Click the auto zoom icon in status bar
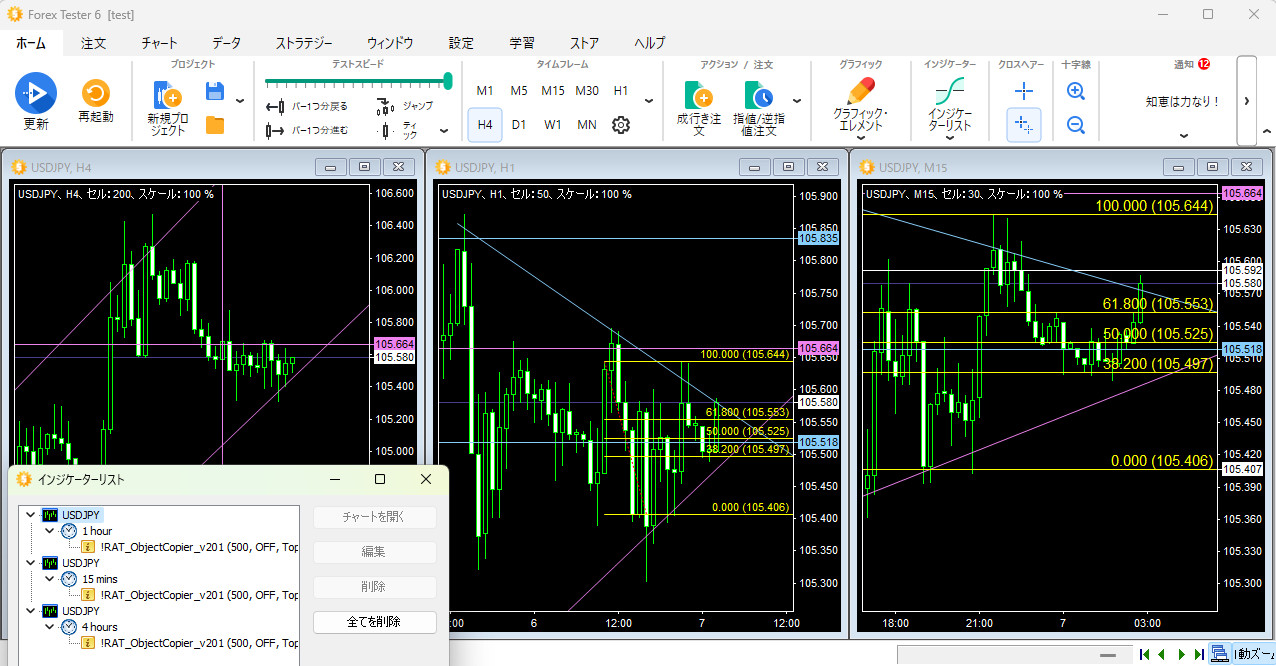The image size is (1276, 666). [x=1219, y=654]
